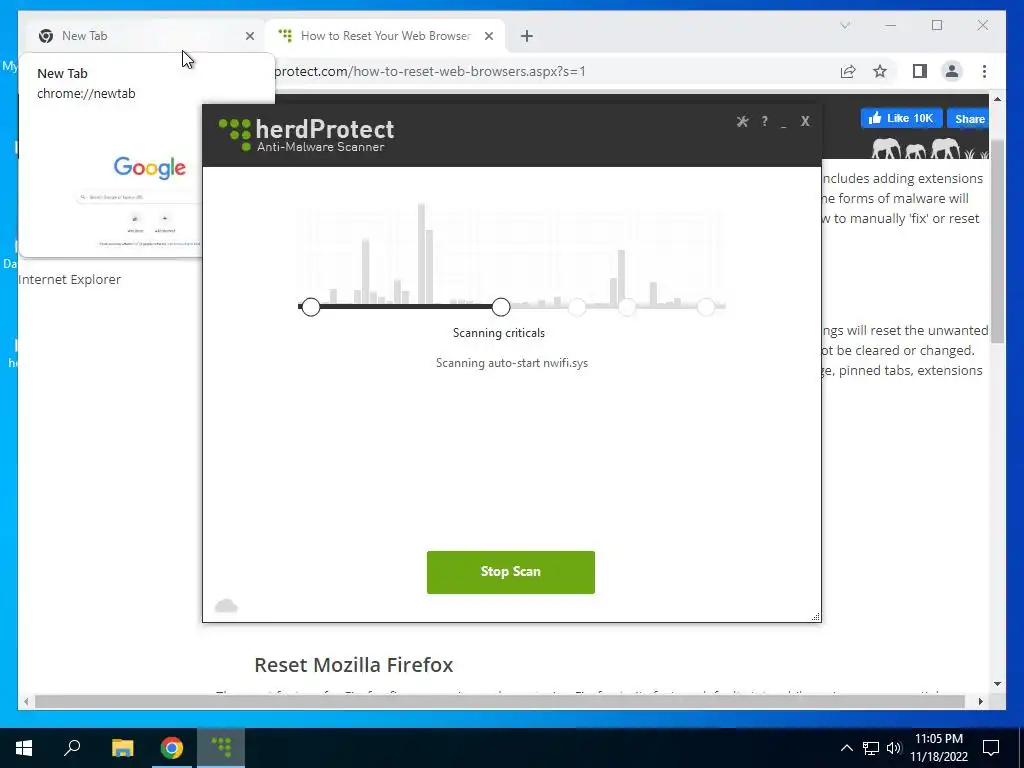Open the Windows notification center
This screenshot has height=768, width=1024.
click(991, 748)
